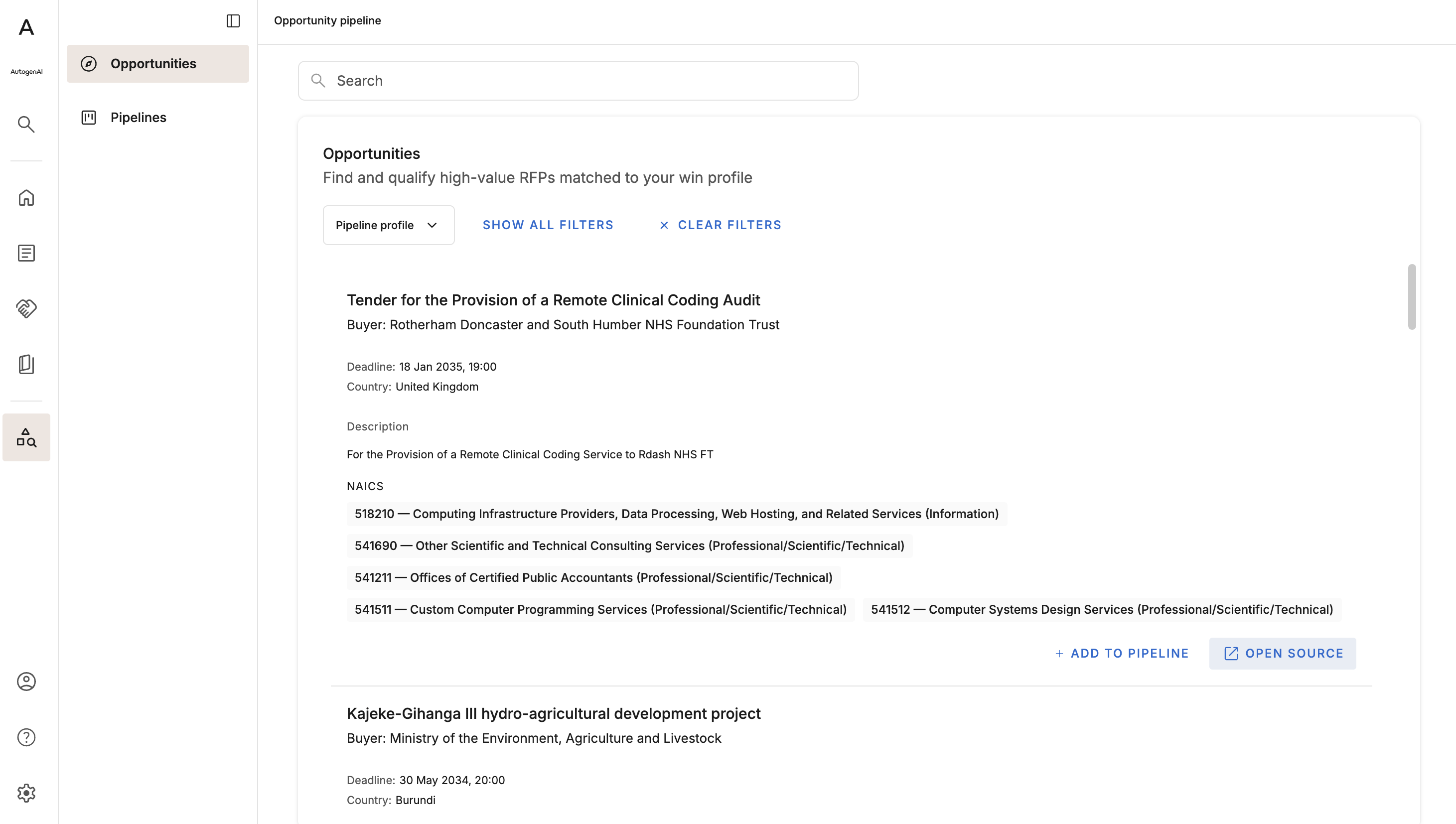Open the help question mark icon
Screen dimensions: 1456x824
point(26,737)
